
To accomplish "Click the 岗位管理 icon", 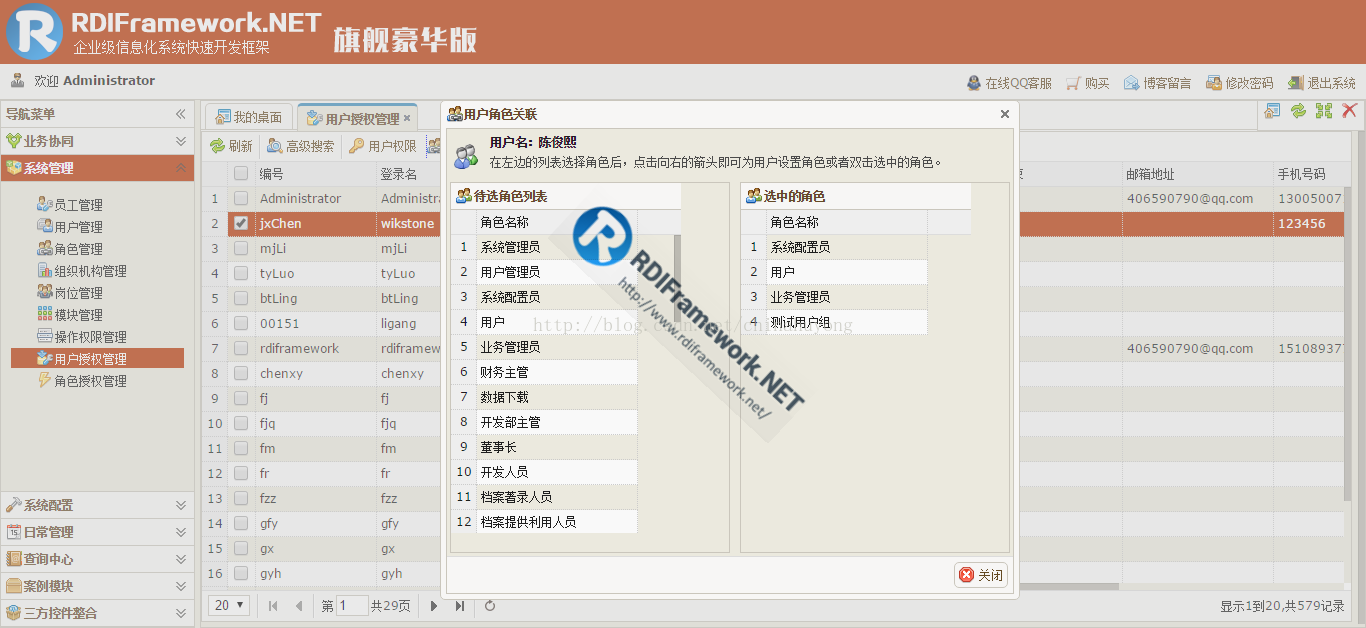I will pyautogui.click(x=44, y=292).
